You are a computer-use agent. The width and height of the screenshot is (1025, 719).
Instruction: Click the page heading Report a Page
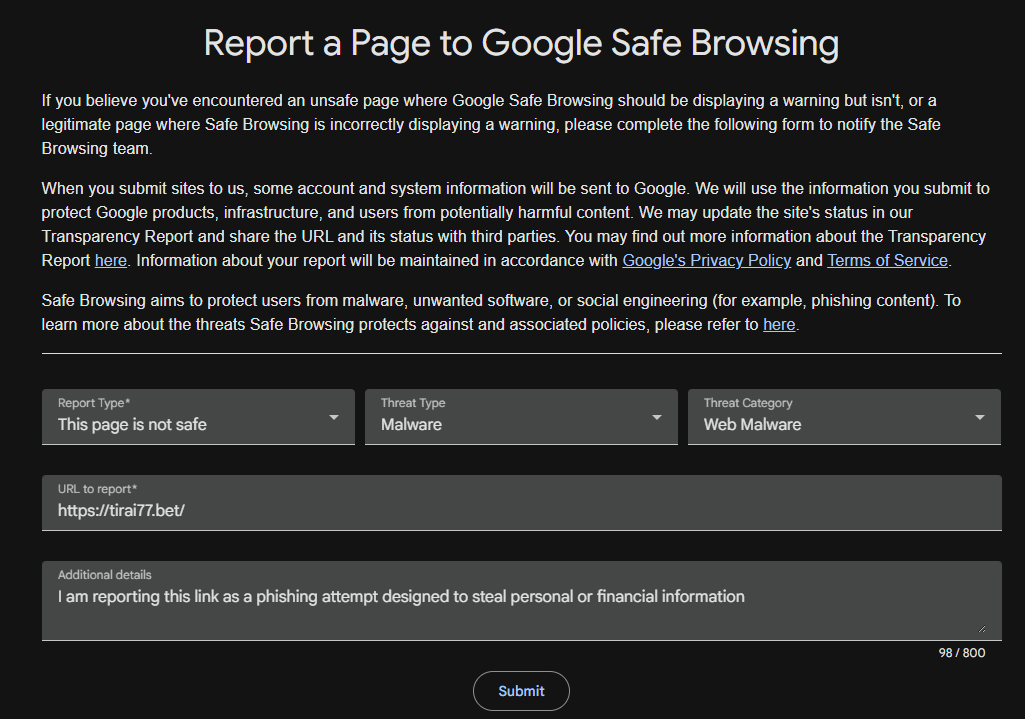tap(521, 43)
